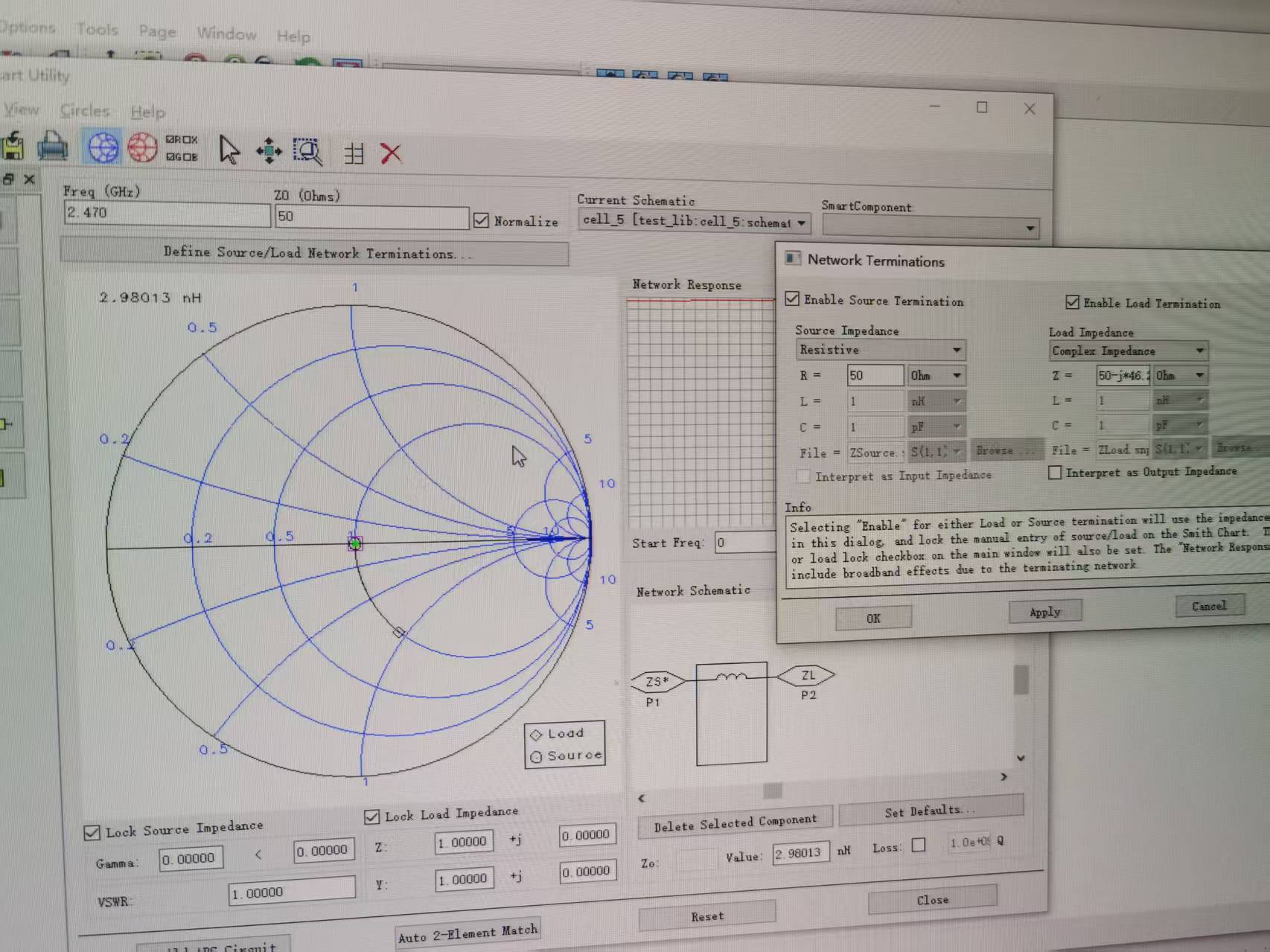Click the Freq (GHz) input field
The width and height of the screenshot is (1270, 952).
(x=167, y=214)
